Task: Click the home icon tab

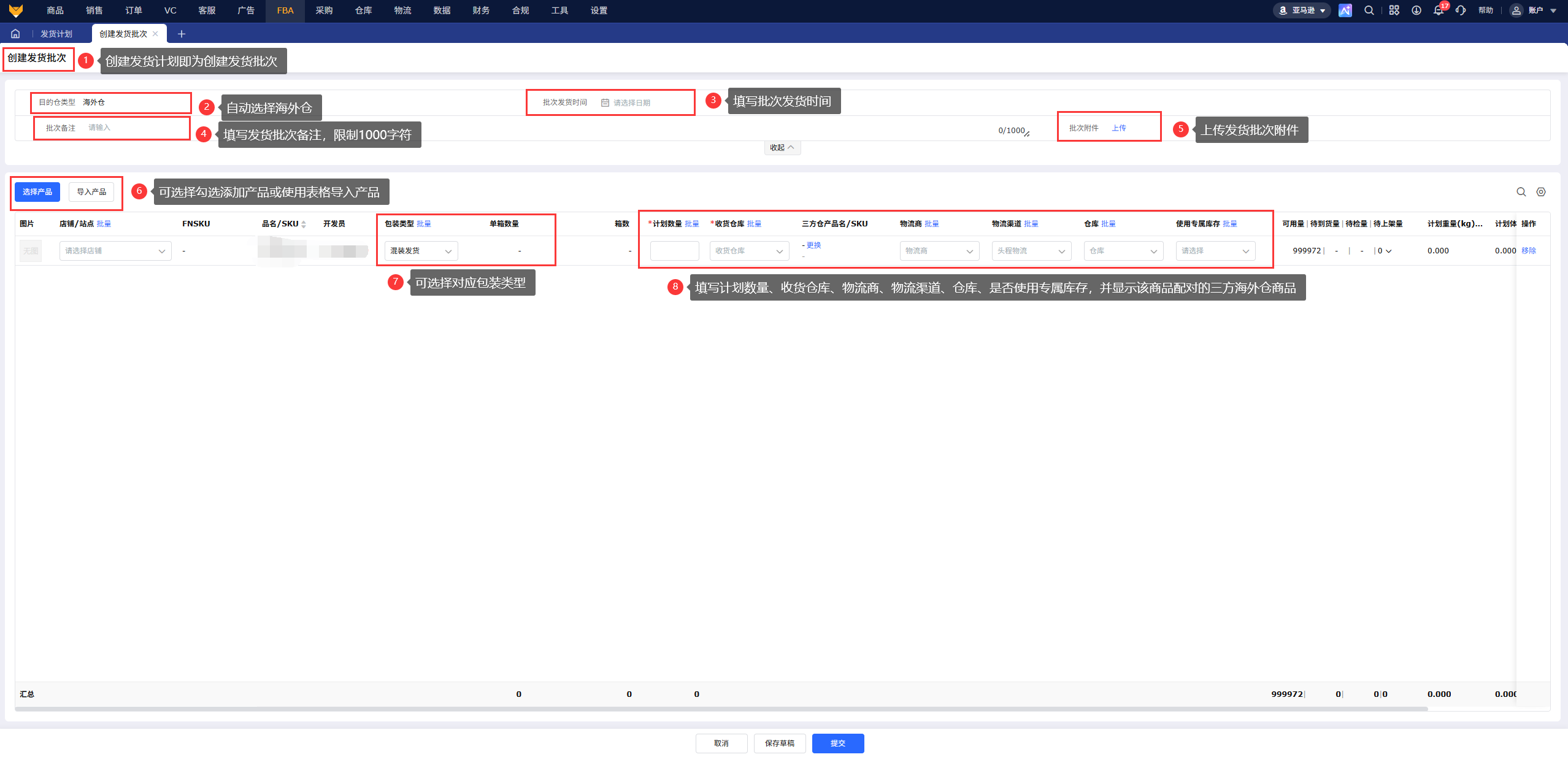Action: (x=15, y=34)
